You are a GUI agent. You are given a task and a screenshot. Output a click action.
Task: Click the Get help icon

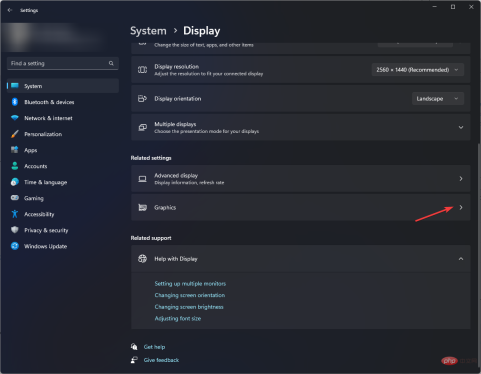point(134,347)
